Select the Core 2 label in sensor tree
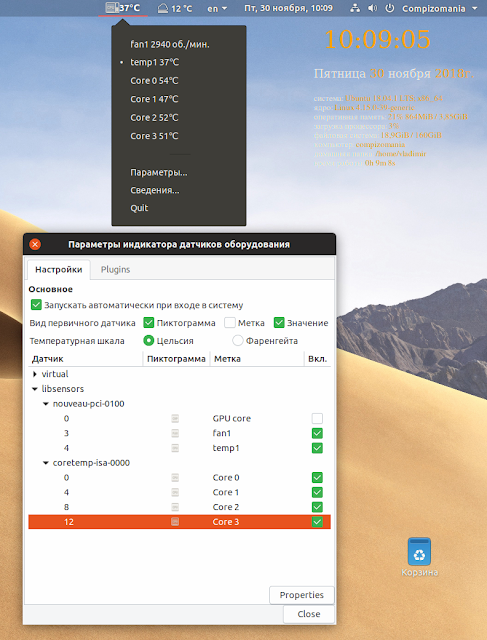 [226, 507]
